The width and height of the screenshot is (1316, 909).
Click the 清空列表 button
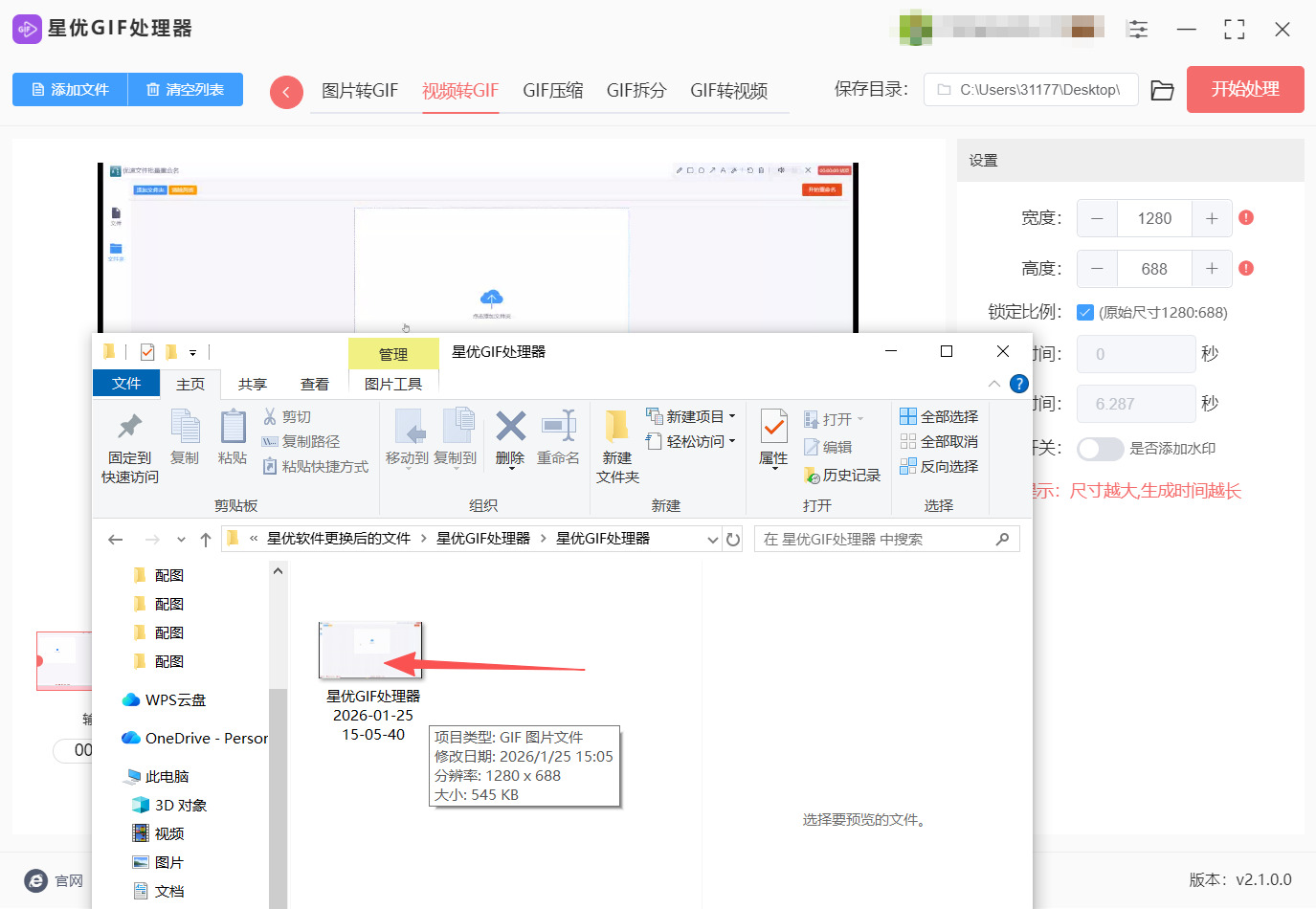pos(186,90)
